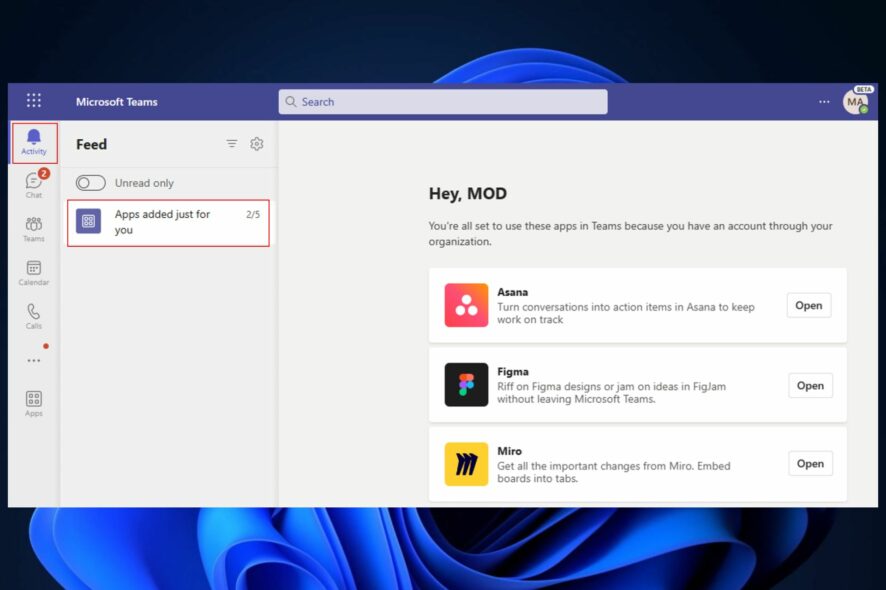Click the Feed heading
Viewport: 886px width, 590px height.
point(92,144)
